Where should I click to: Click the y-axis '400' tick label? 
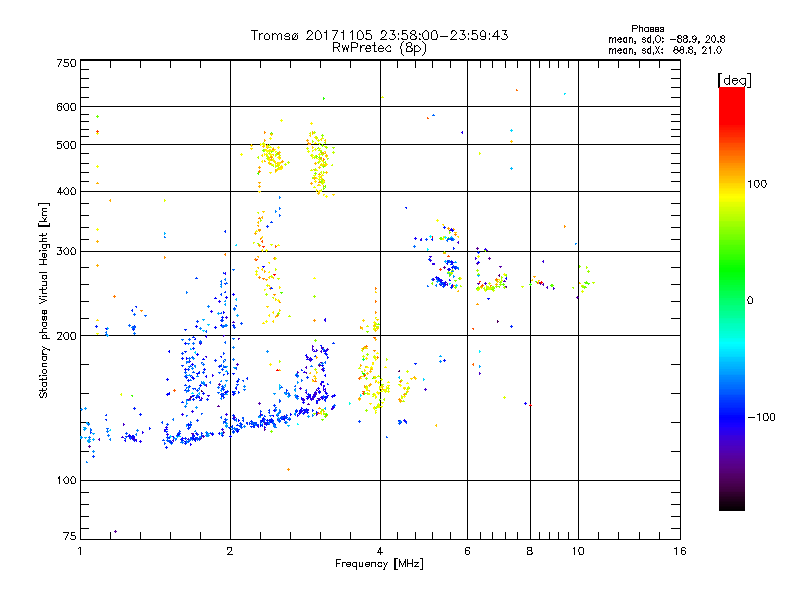click(67, 191)
